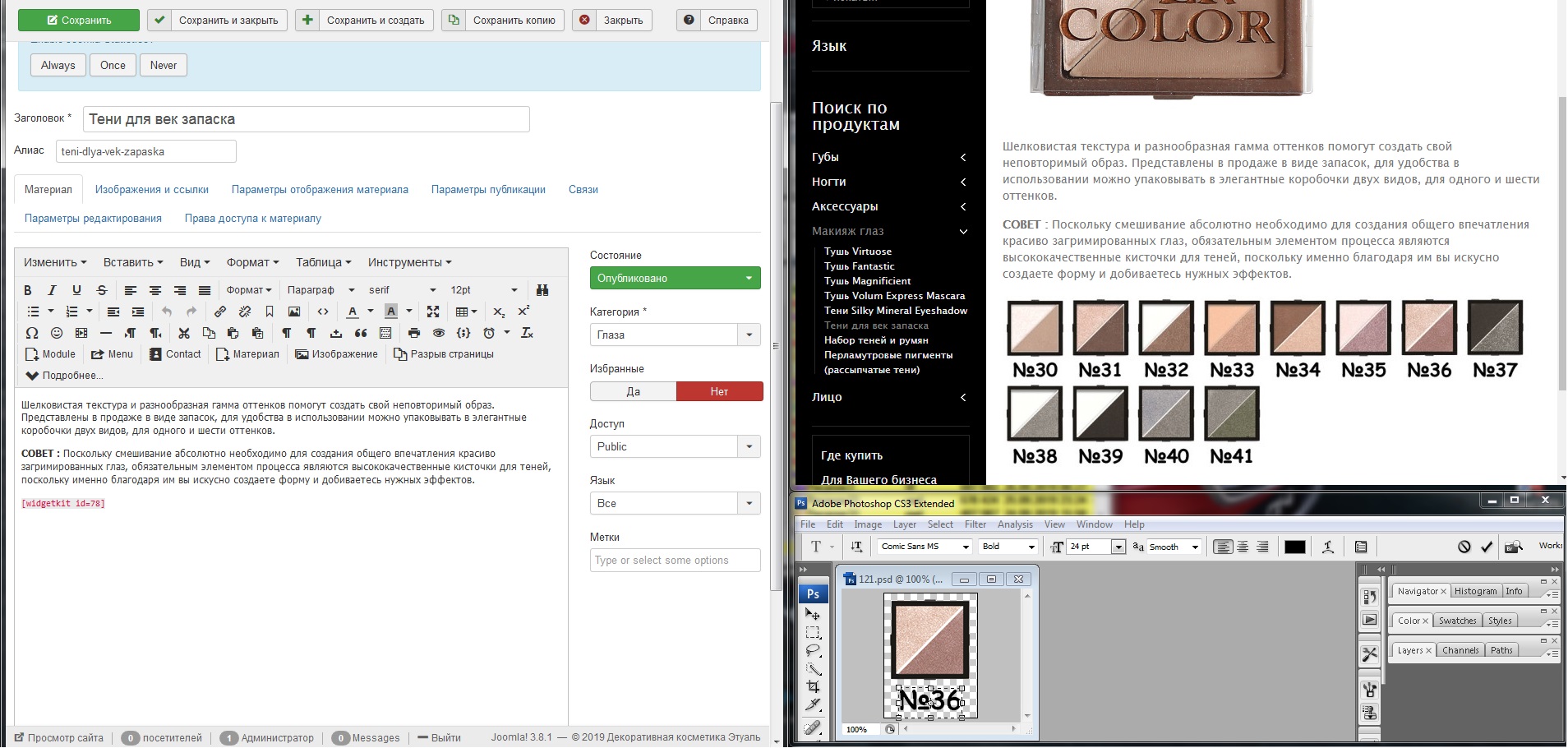Open the Доступ dropdown showing Public

point(676,446)
